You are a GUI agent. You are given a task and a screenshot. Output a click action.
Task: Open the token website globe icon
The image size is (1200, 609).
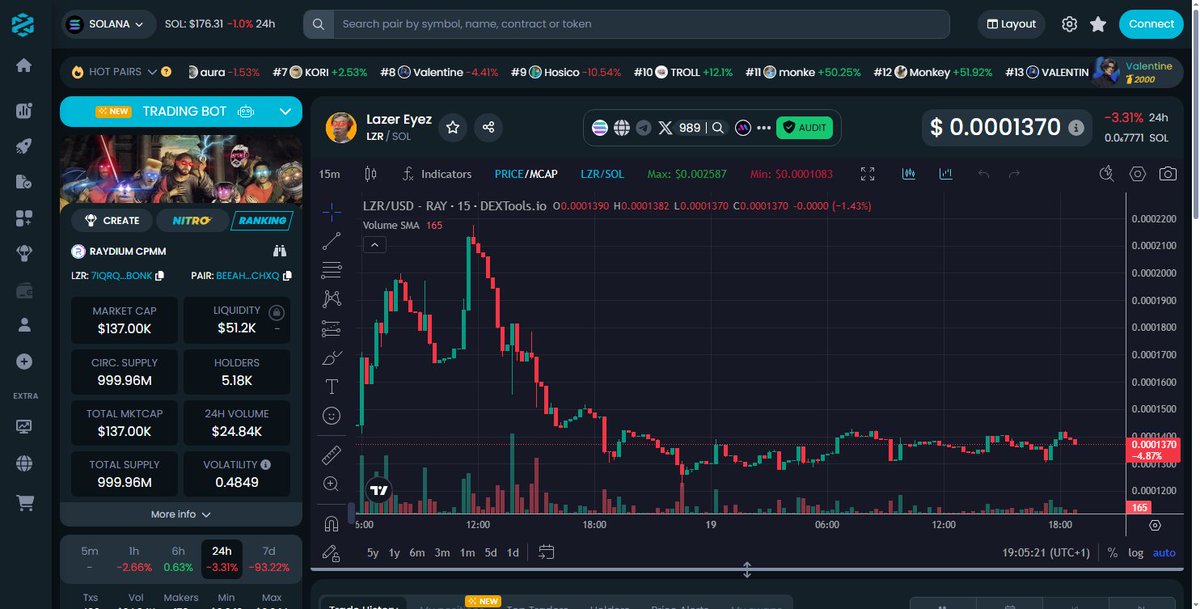[x=621, y=128]
